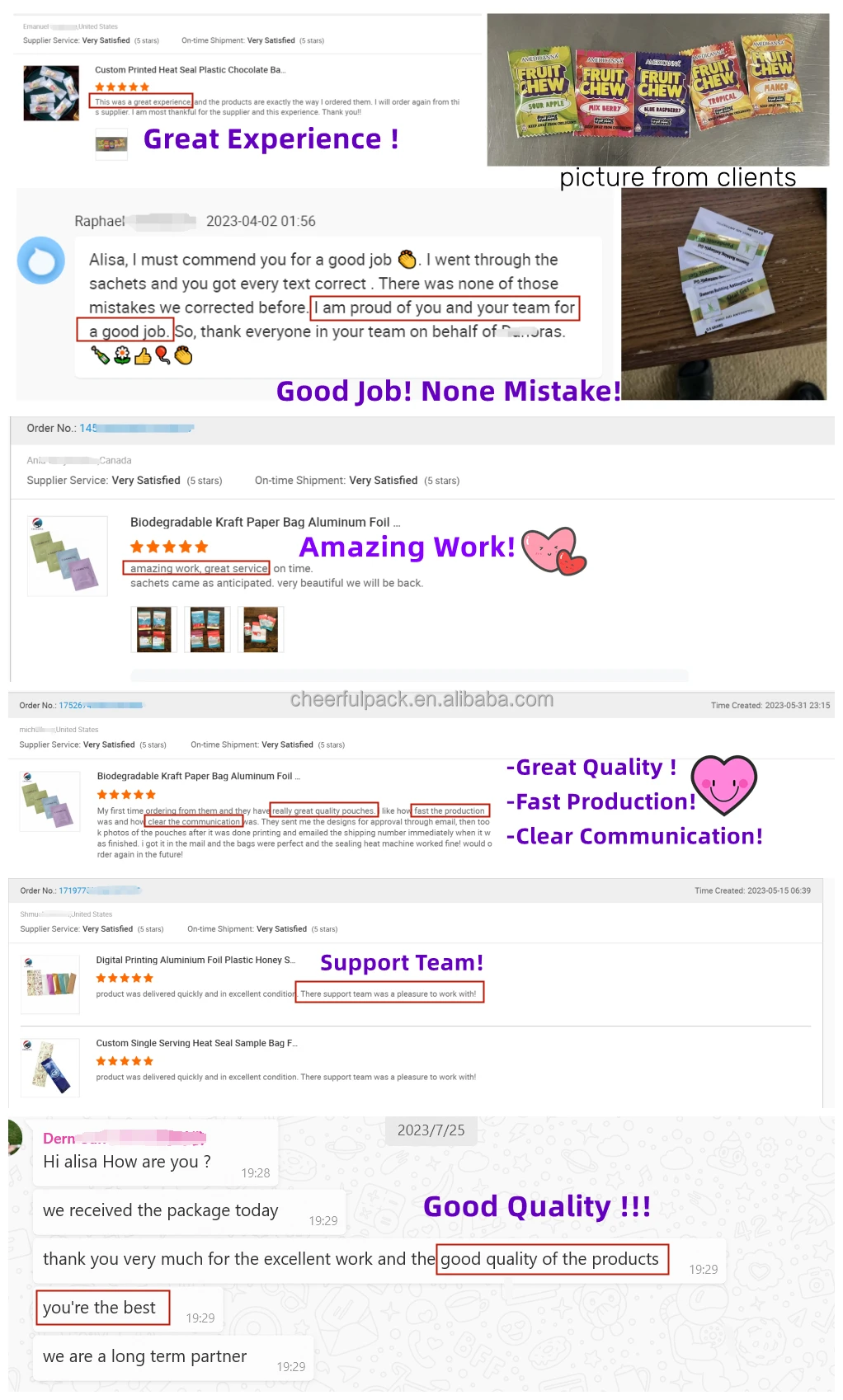
Task: Open the Custom Printed Heat Seal Plastic Chocolate link
Action: pos(190,70)
